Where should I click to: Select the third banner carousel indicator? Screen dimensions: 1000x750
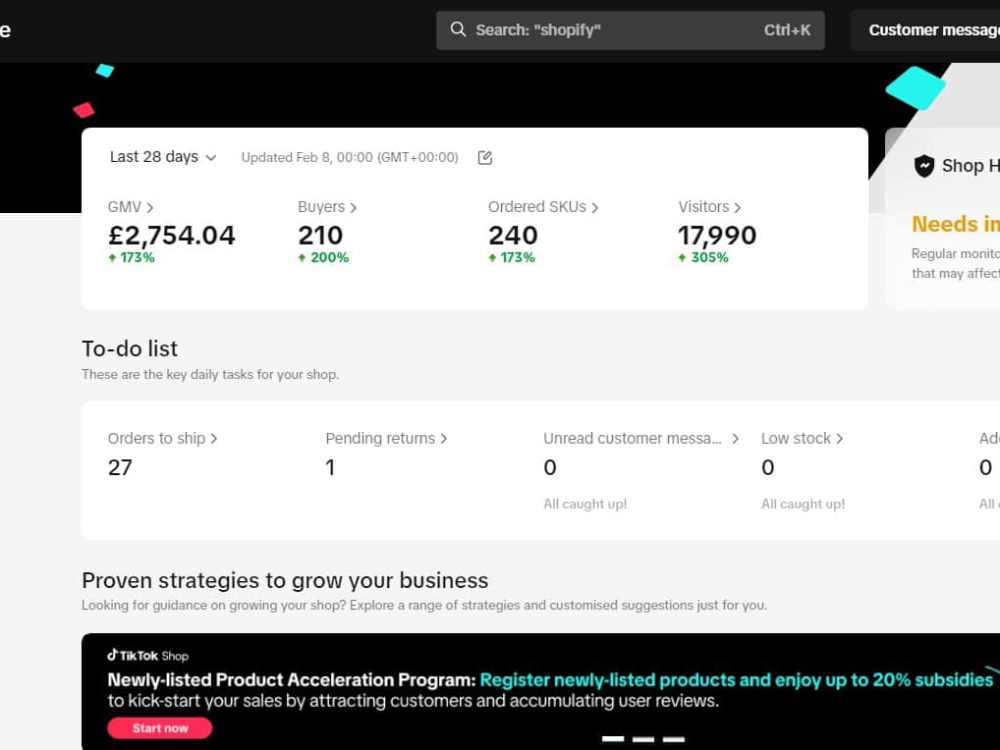[674, 739]
